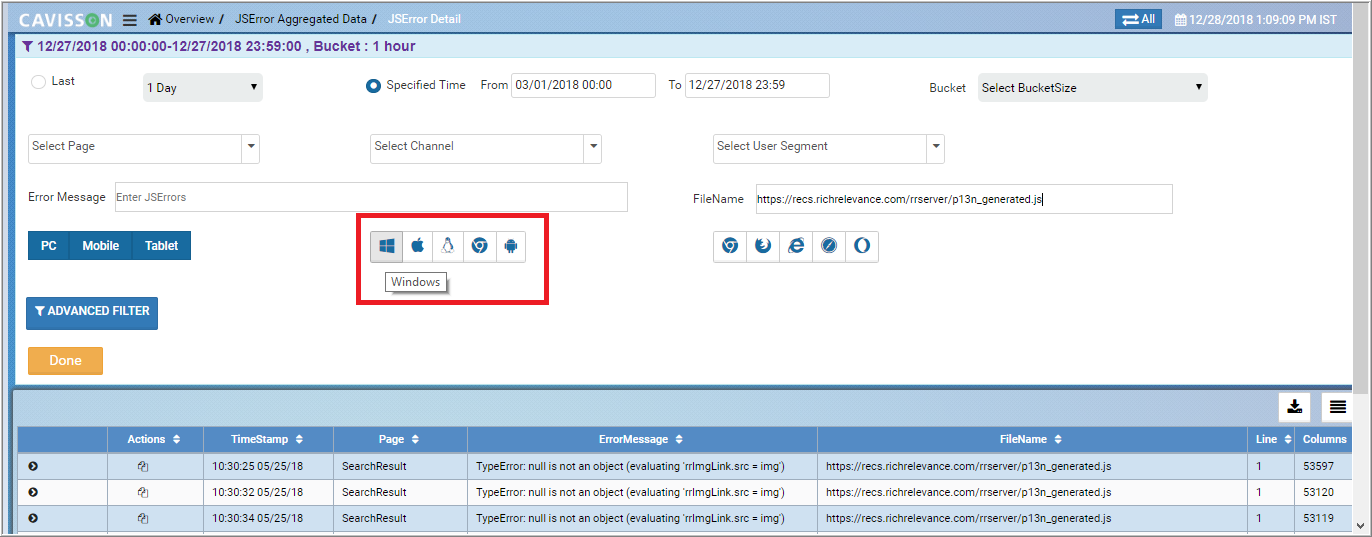Select the Apple macOS filter icon
Image resolution: width=1372 pixels, height=537 pixels.
tap(418, 246)
